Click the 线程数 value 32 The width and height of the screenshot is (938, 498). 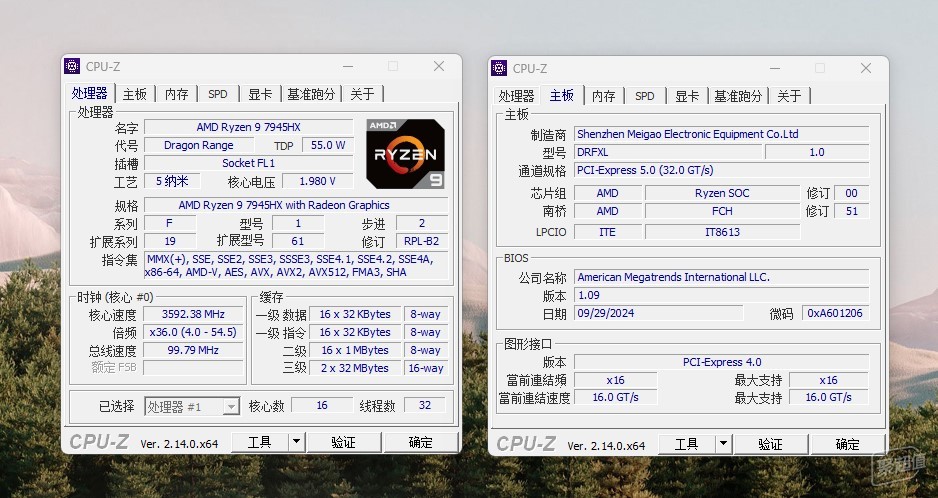pyautogui.click(x=425, y=405)
